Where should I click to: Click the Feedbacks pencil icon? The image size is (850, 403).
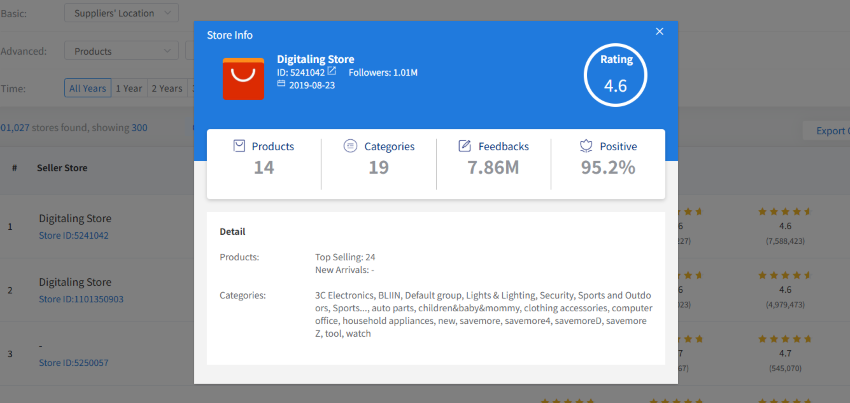click(x=465, y=146)
